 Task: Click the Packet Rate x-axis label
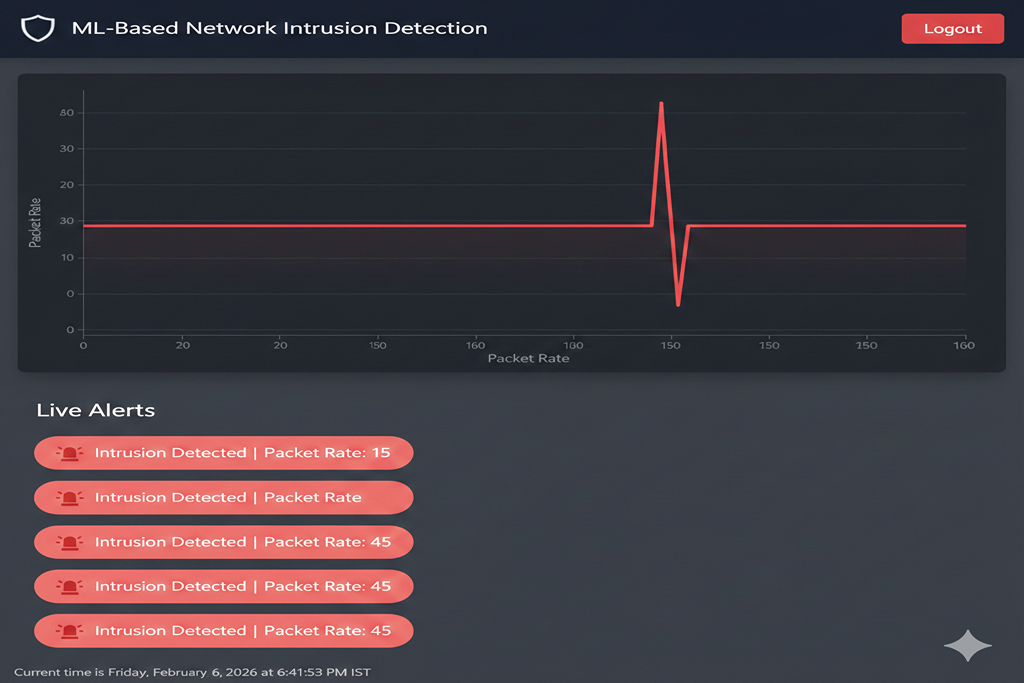tap(528, 358)
